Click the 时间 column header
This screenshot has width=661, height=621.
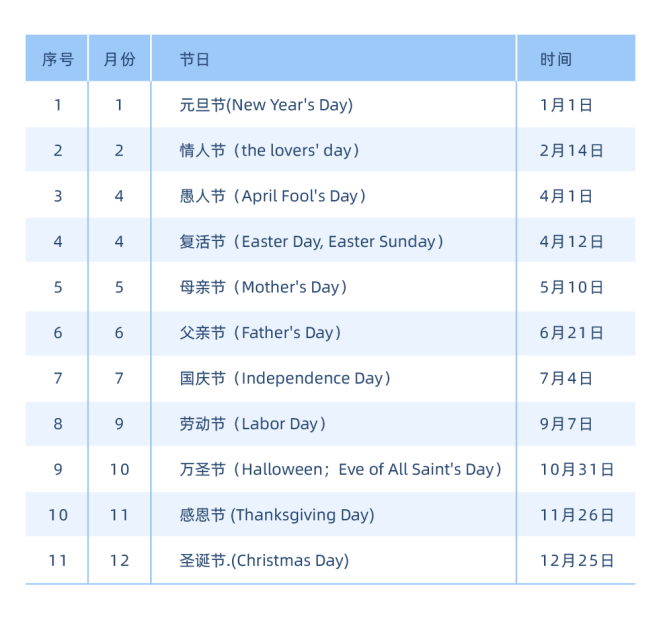556,59
